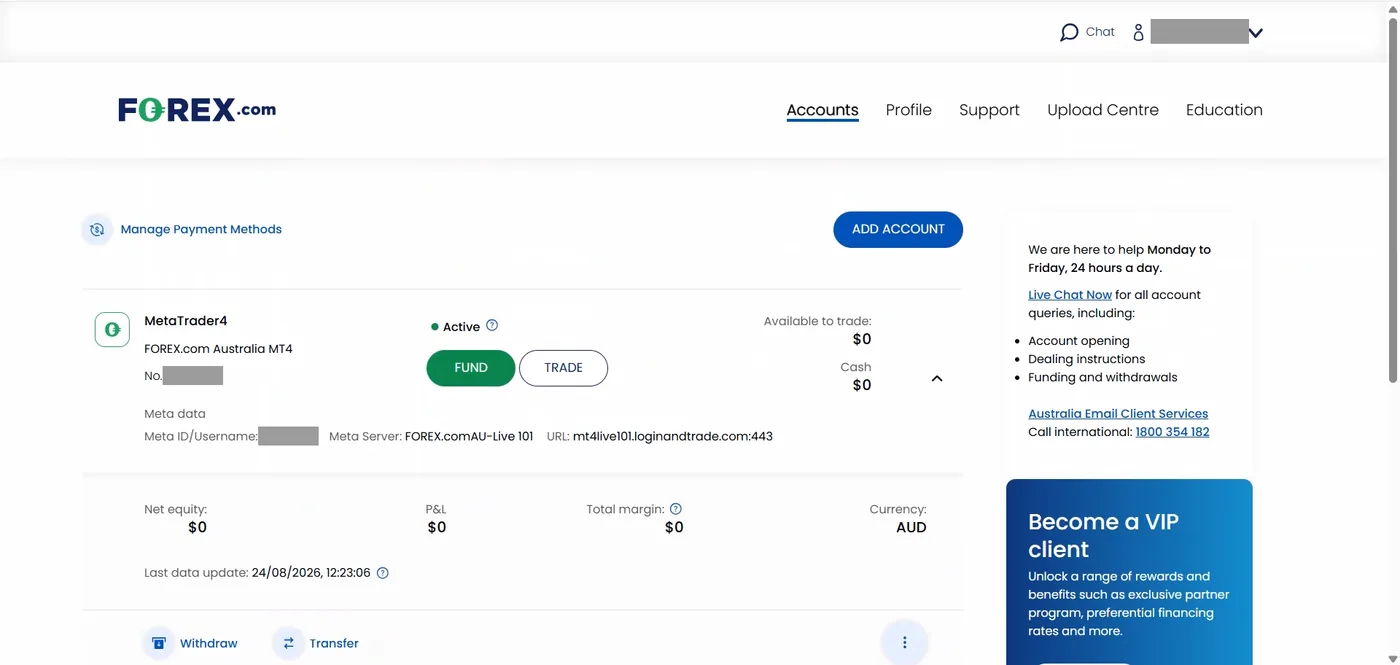Select the FOREX.comAU-Live 101 server text
The width and height of the screenshot is (1400, 665).
tap(469, 436)
